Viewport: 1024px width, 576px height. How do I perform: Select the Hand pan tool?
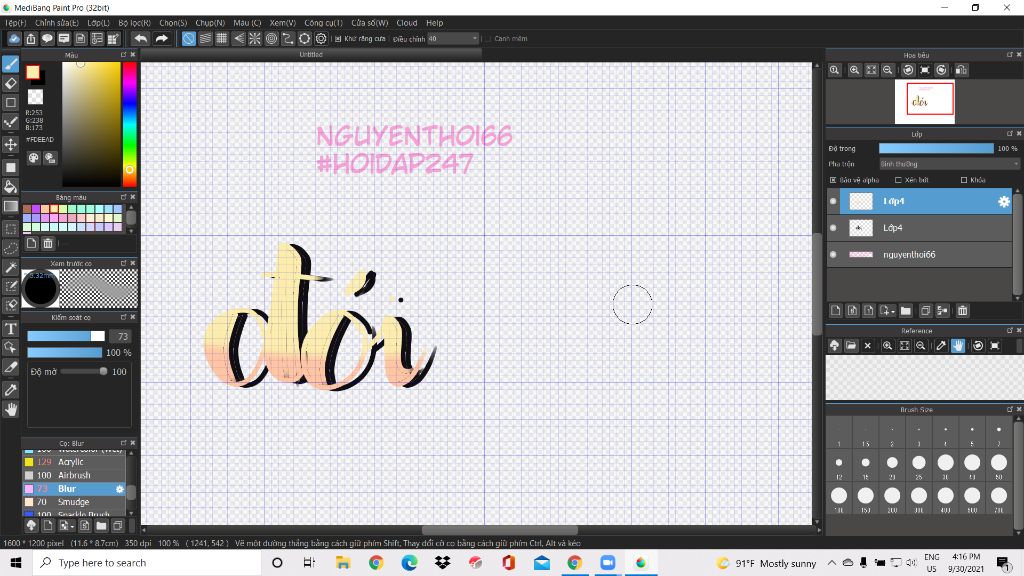pos(10,409)
